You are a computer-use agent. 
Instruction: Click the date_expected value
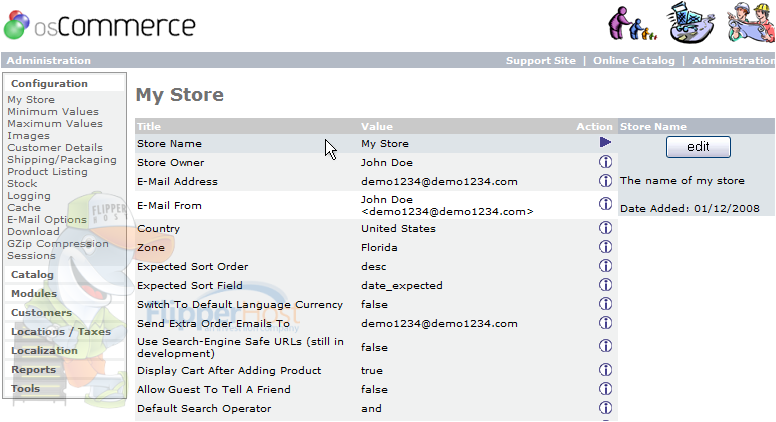402,285
